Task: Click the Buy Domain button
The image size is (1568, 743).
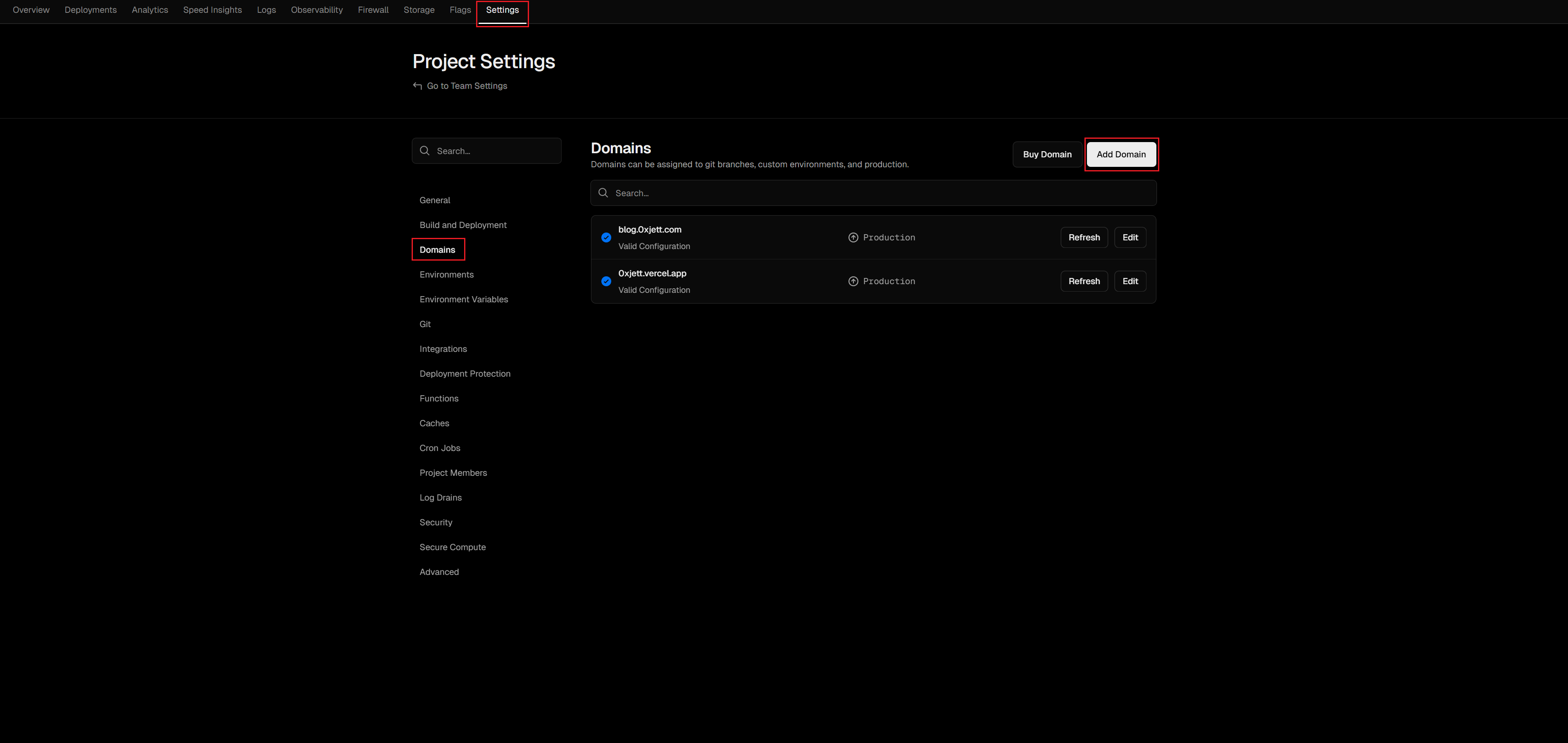Action: (x=1047, y=154)
